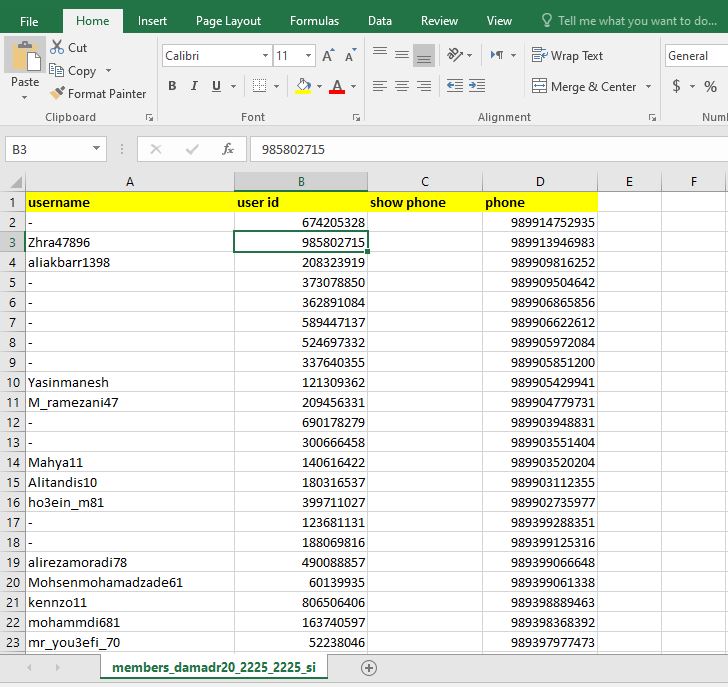
Task: Add a new sheet with plus icon
Action: pos(369,667)
